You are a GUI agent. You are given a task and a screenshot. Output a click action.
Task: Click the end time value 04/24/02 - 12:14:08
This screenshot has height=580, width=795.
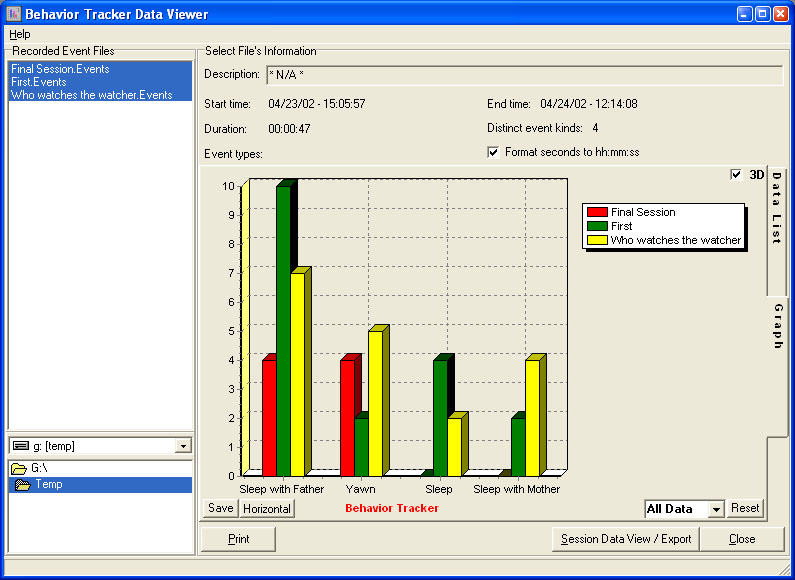coord(589,104)
